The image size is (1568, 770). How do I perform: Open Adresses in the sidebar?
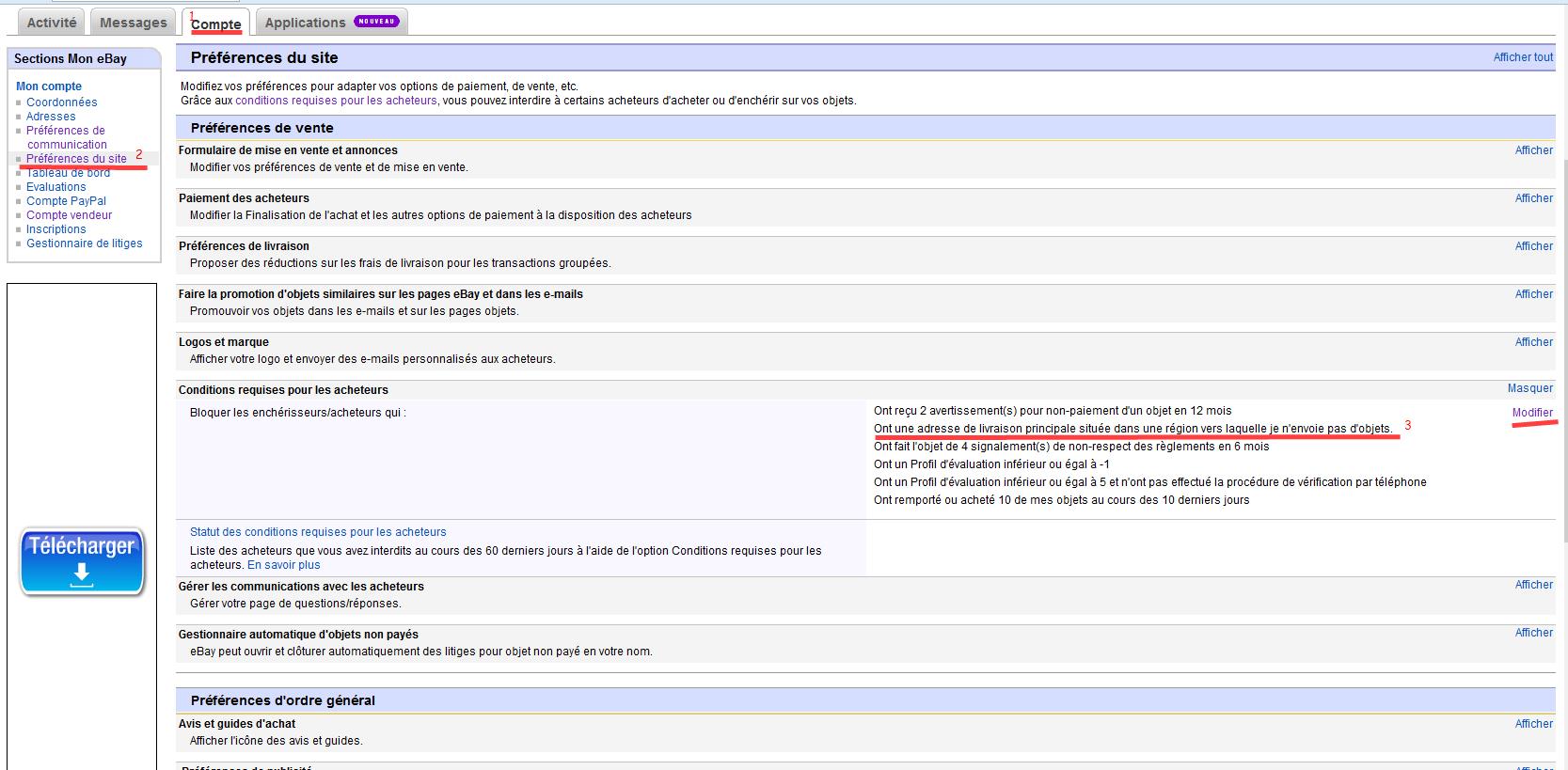pos(51,117)
